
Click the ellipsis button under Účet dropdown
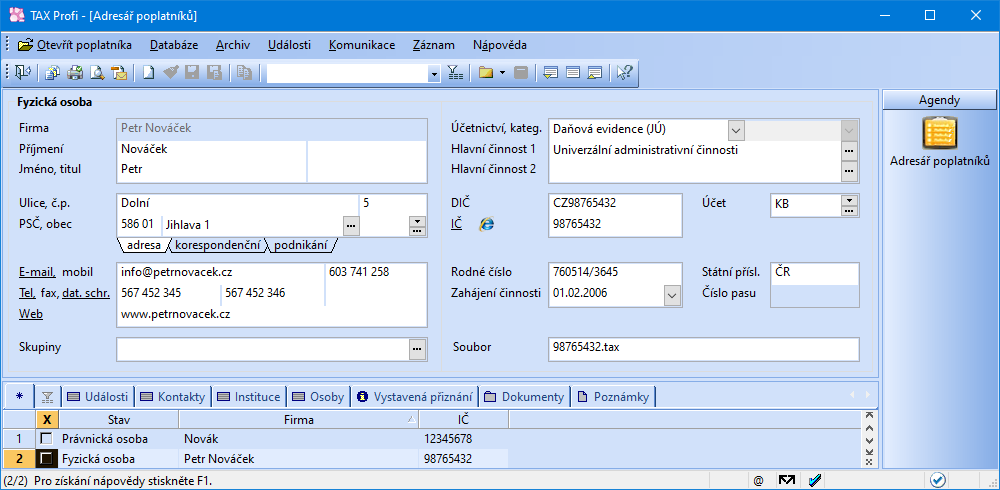[x=849, y=211]
